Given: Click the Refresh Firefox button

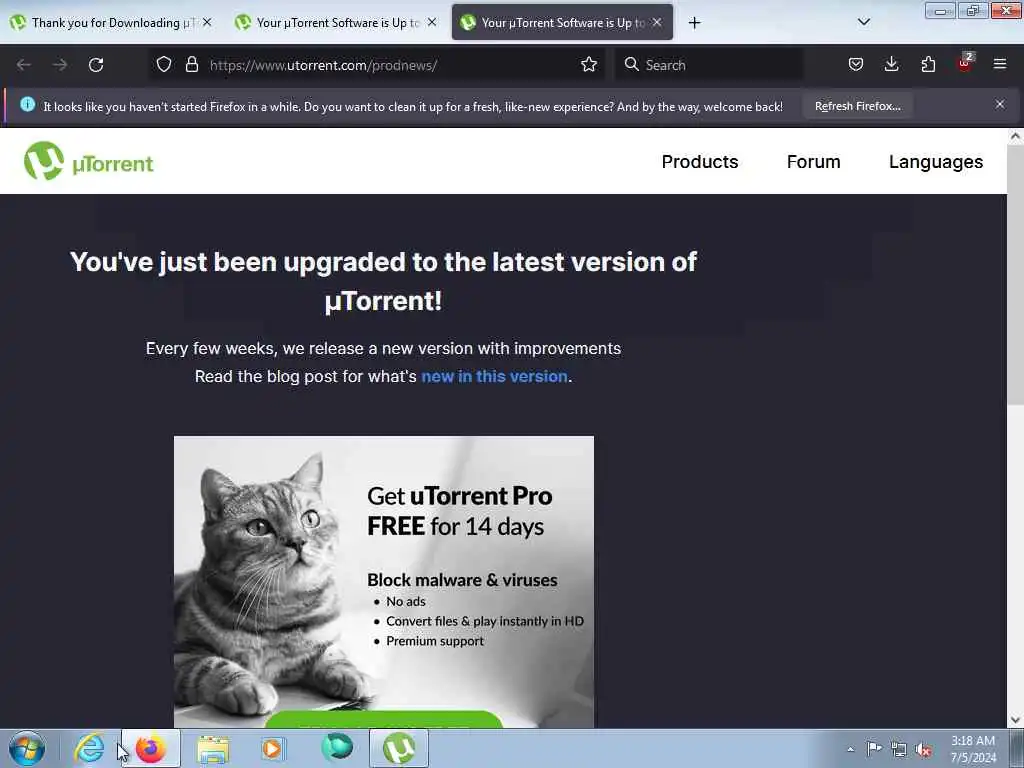Looking at the screenshot, I should point(857,106).
